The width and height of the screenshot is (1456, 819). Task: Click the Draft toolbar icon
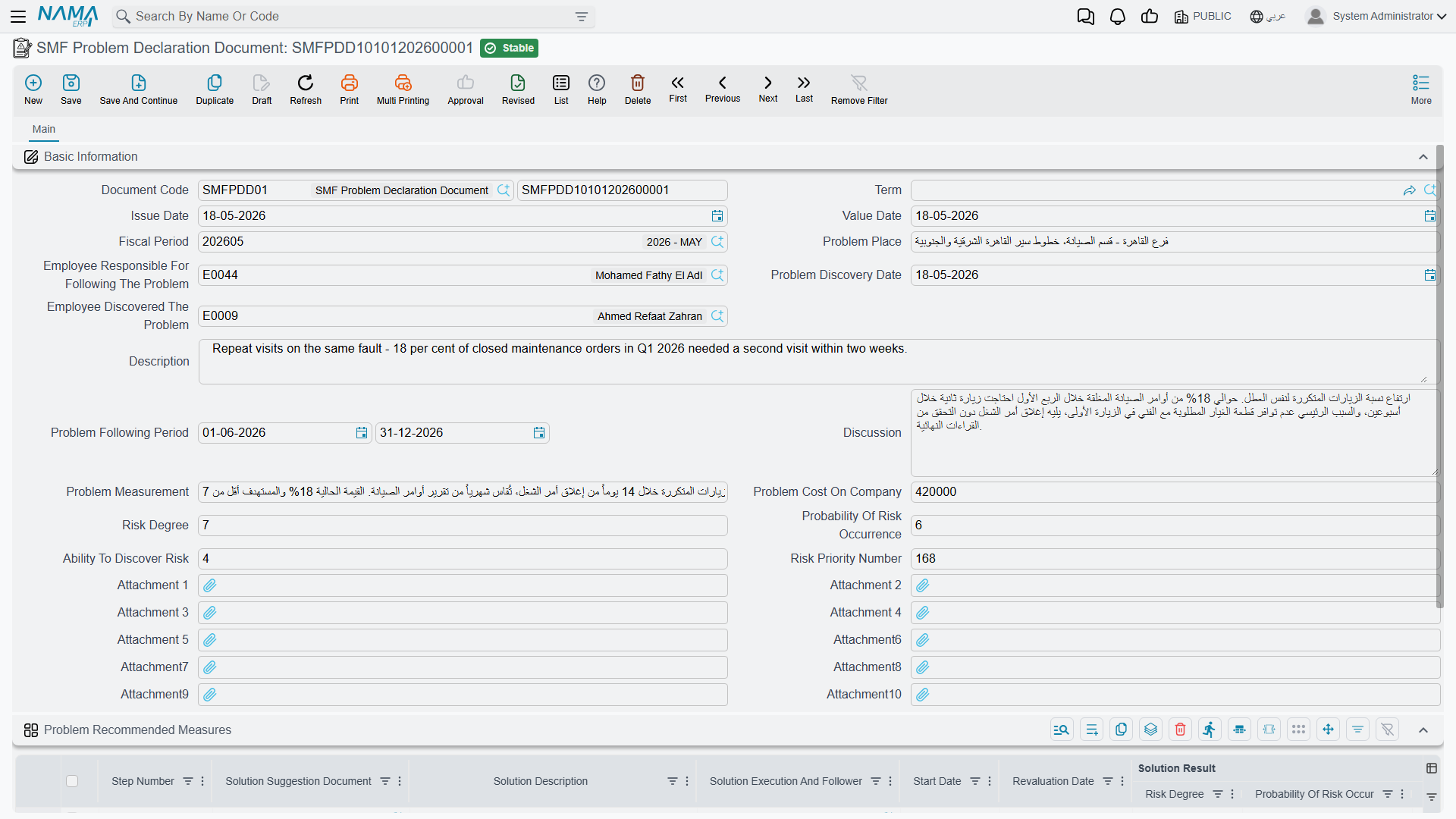pos(262,89)
